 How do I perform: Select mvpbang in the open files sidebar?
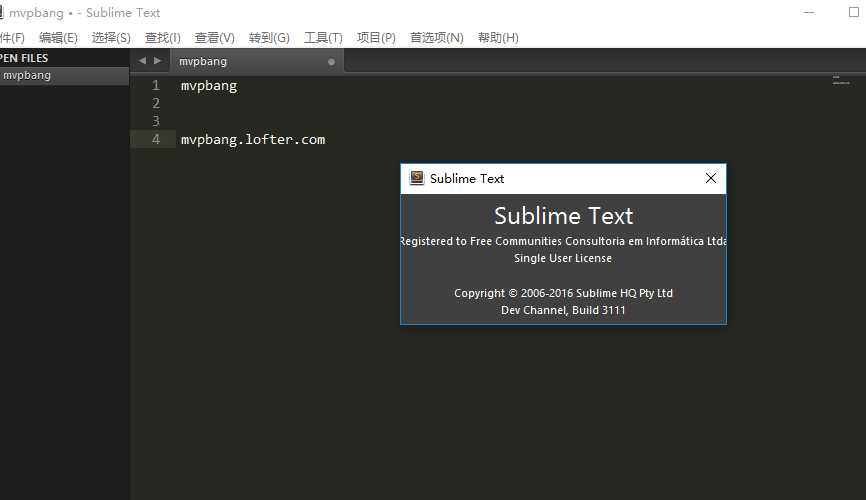tap(64, 76)
